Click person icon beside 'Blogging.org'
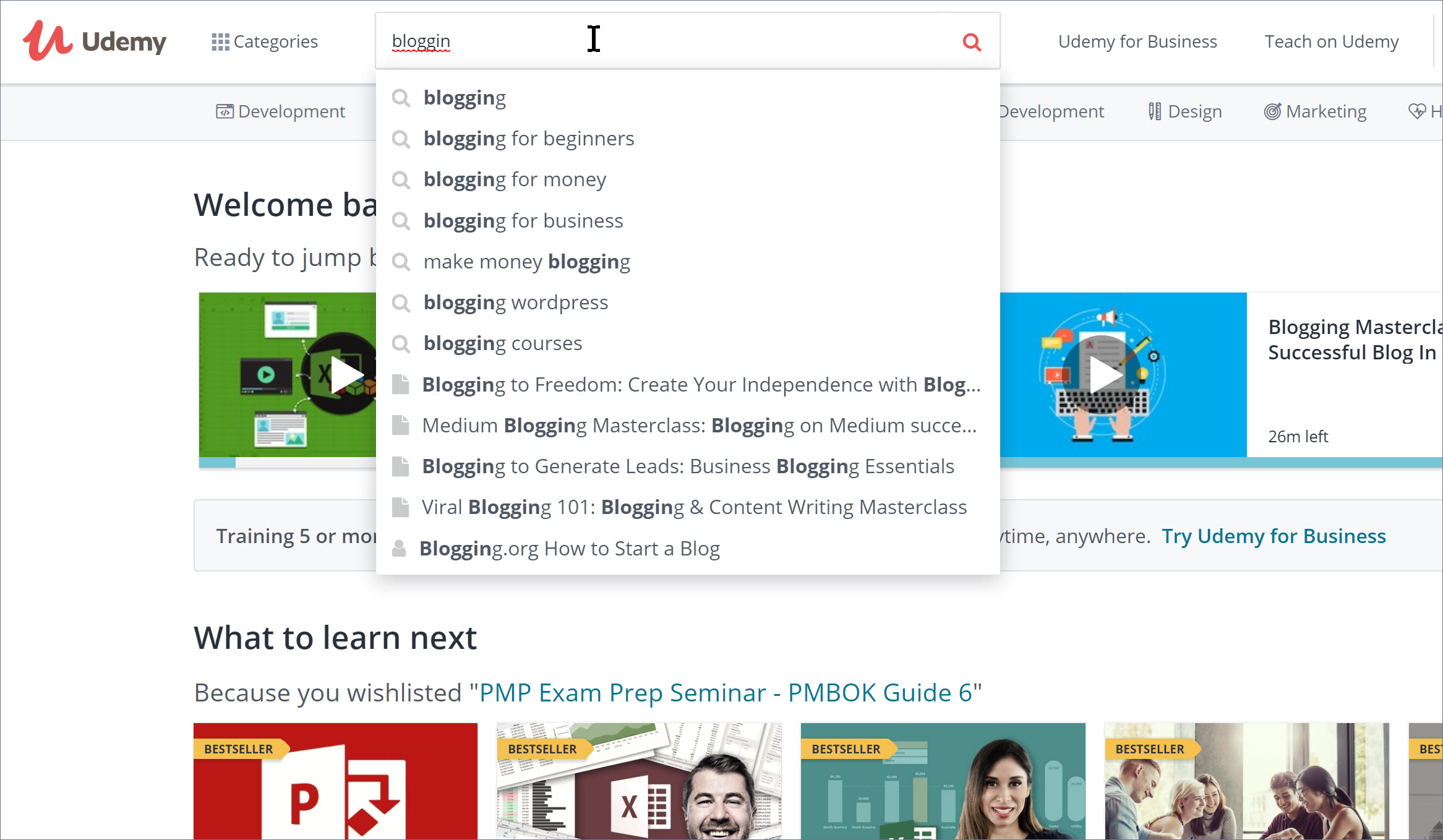 click(399, 548)
